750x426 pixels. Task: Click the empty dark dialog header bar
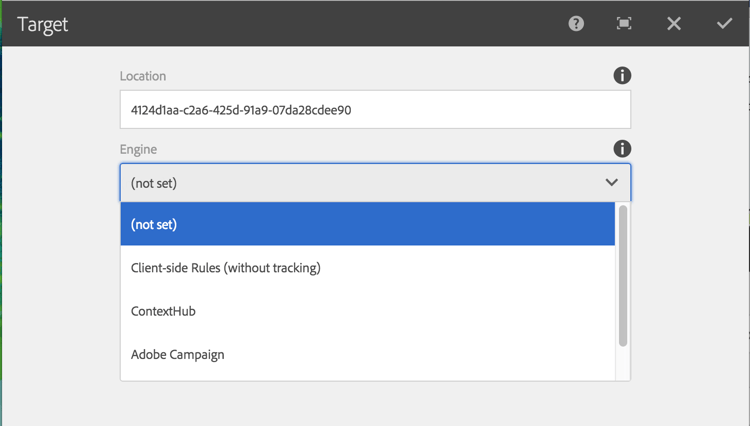point(300,24)
